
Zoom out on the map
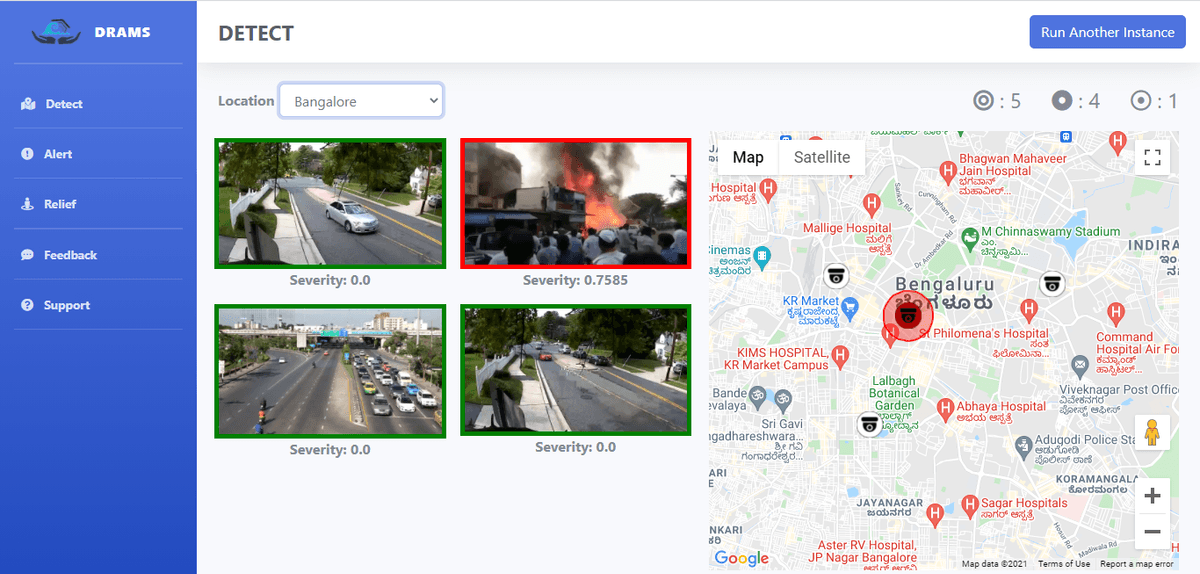pyautogui.click(x=1152, y=531)
